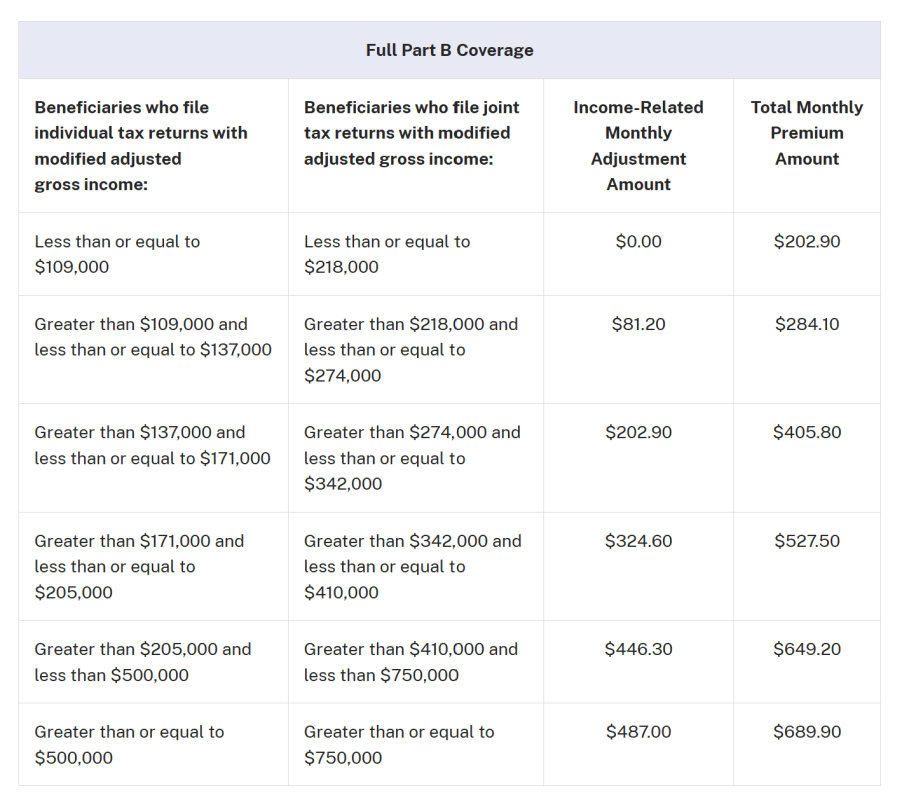
Task: Click the $81.20 adjustment amount
Action: [x=638, y=324]
